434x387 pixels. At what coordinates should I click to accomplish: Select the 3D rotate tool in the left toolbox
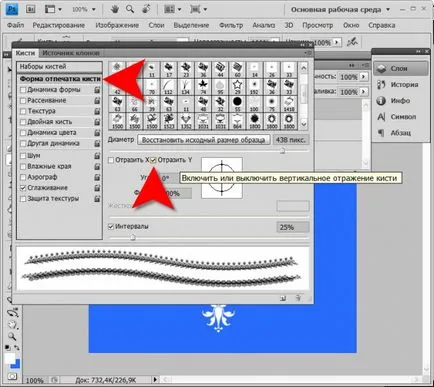pos(13,313)
